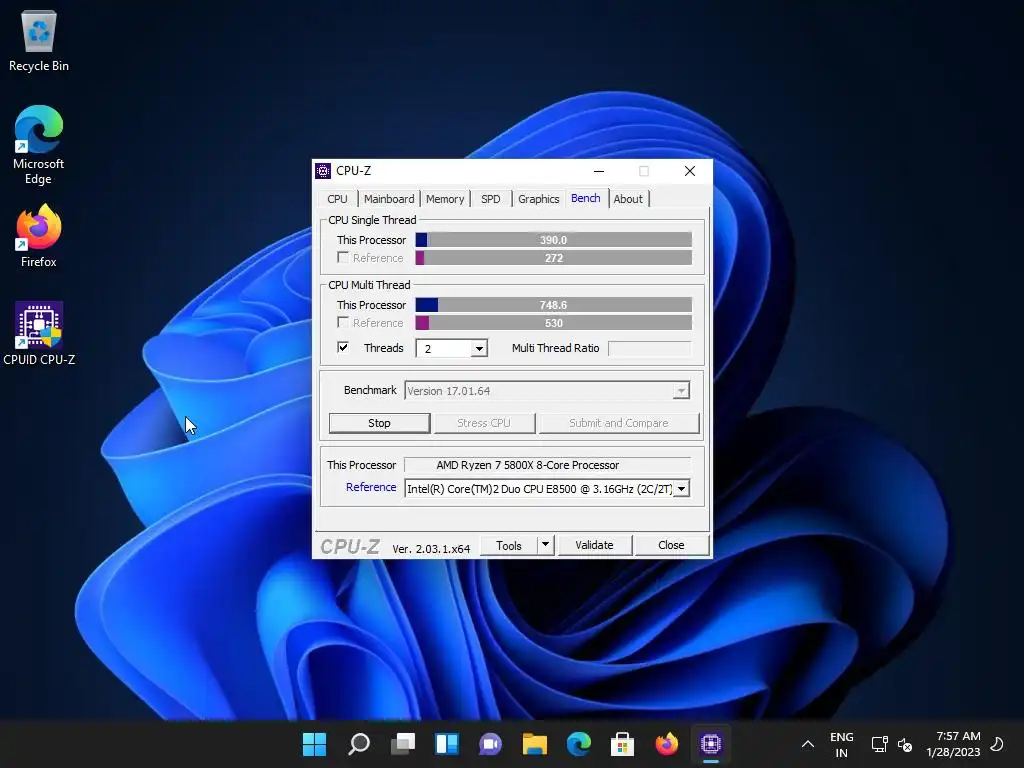The height and width of the screenshot is (768, 1024).
Task: Click the CPU-Z title bar app icon
Action: [x=323, y=171]
